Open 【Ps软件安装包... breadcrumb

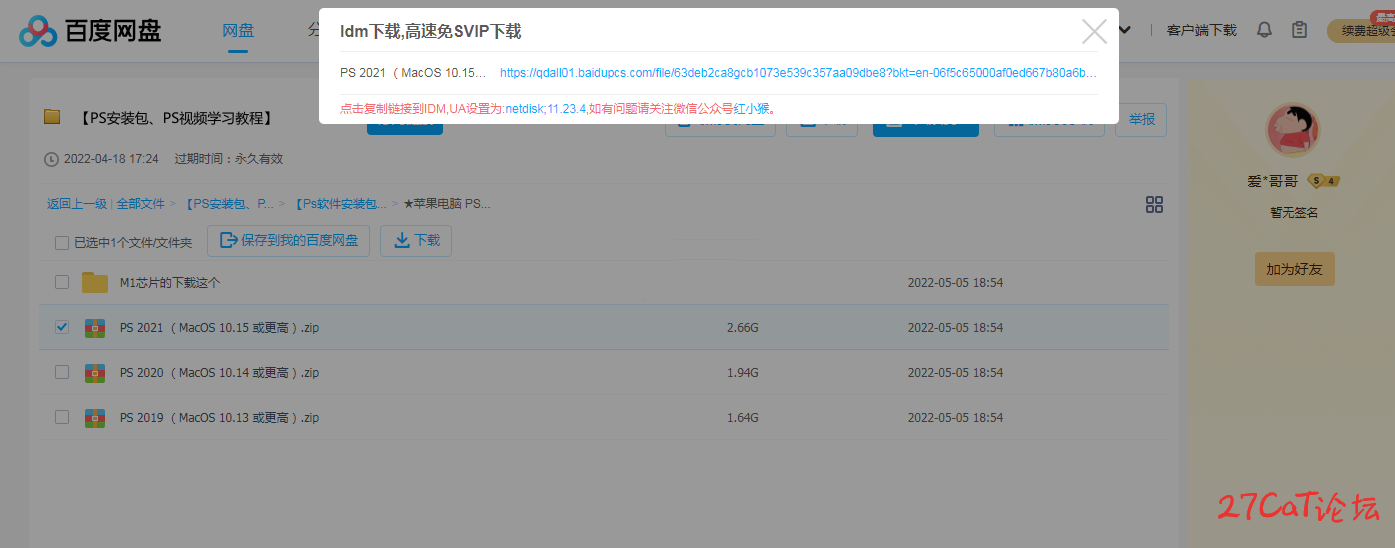point(339,203)
